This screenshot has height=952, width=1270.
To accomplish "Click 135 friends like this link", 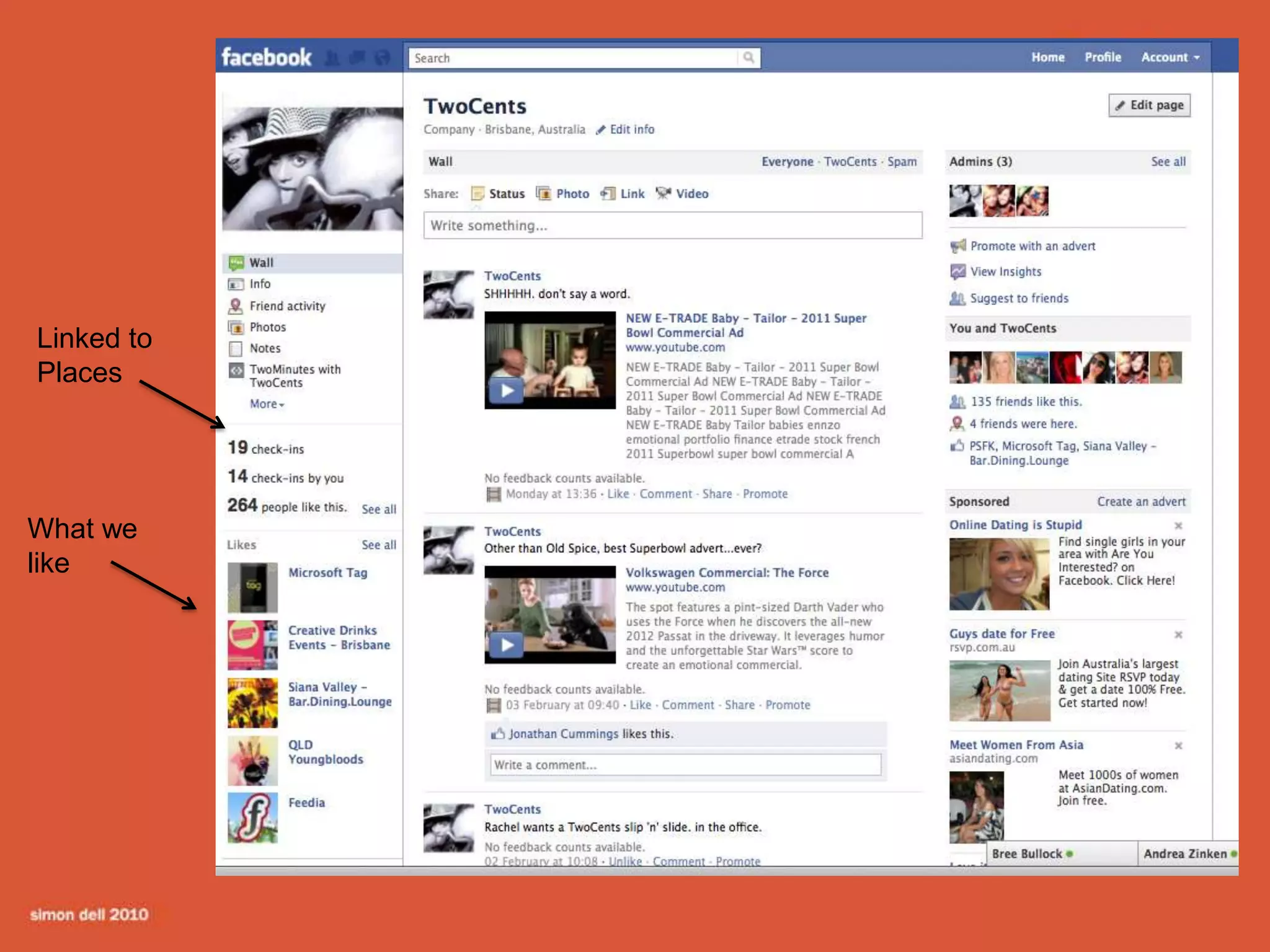I will coord(1026,402).
